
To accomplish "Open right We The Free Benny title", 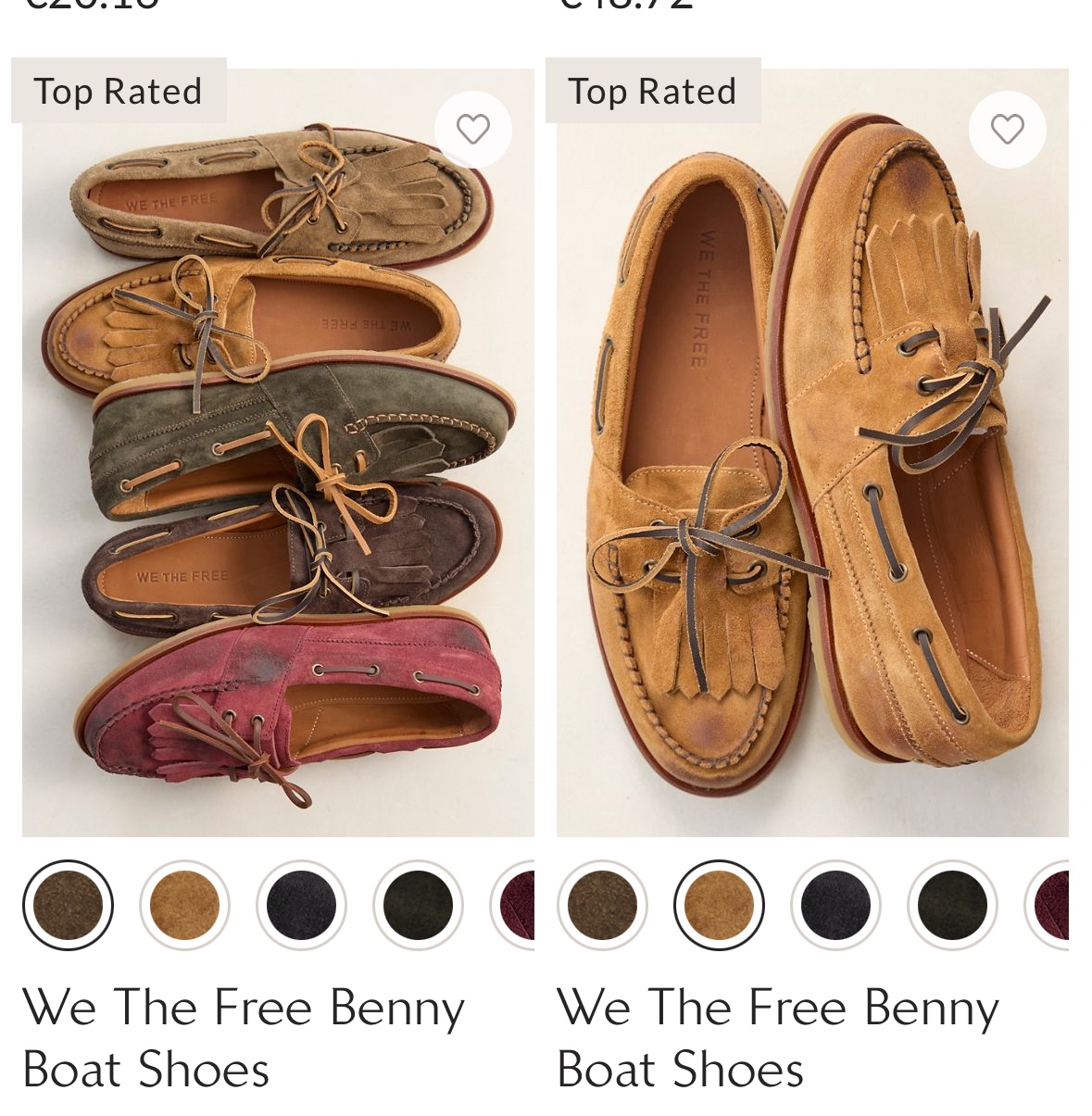I will [777, 1037].
